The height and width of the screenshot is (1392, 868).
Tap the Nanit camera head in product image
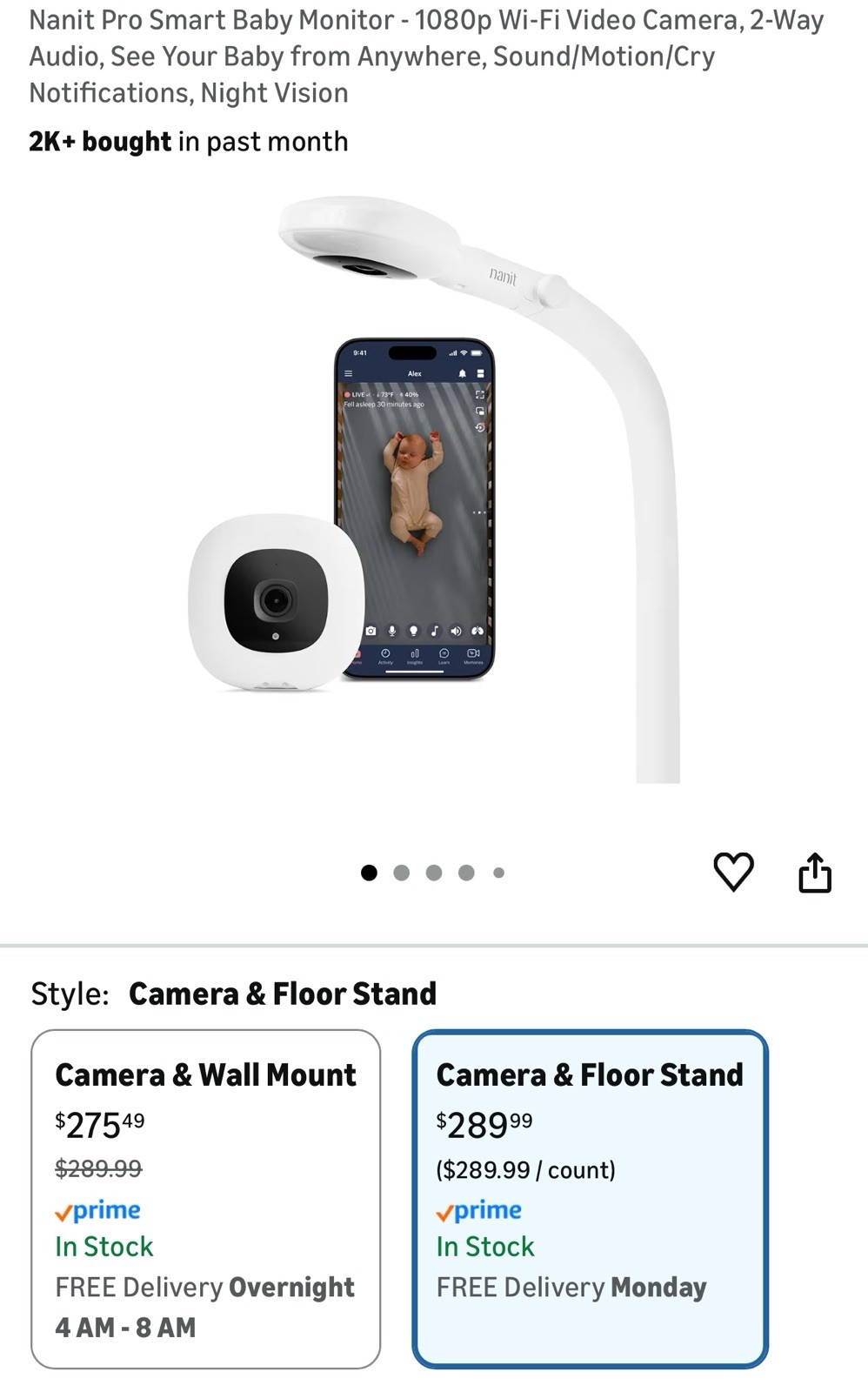click(x=370, y=238)
